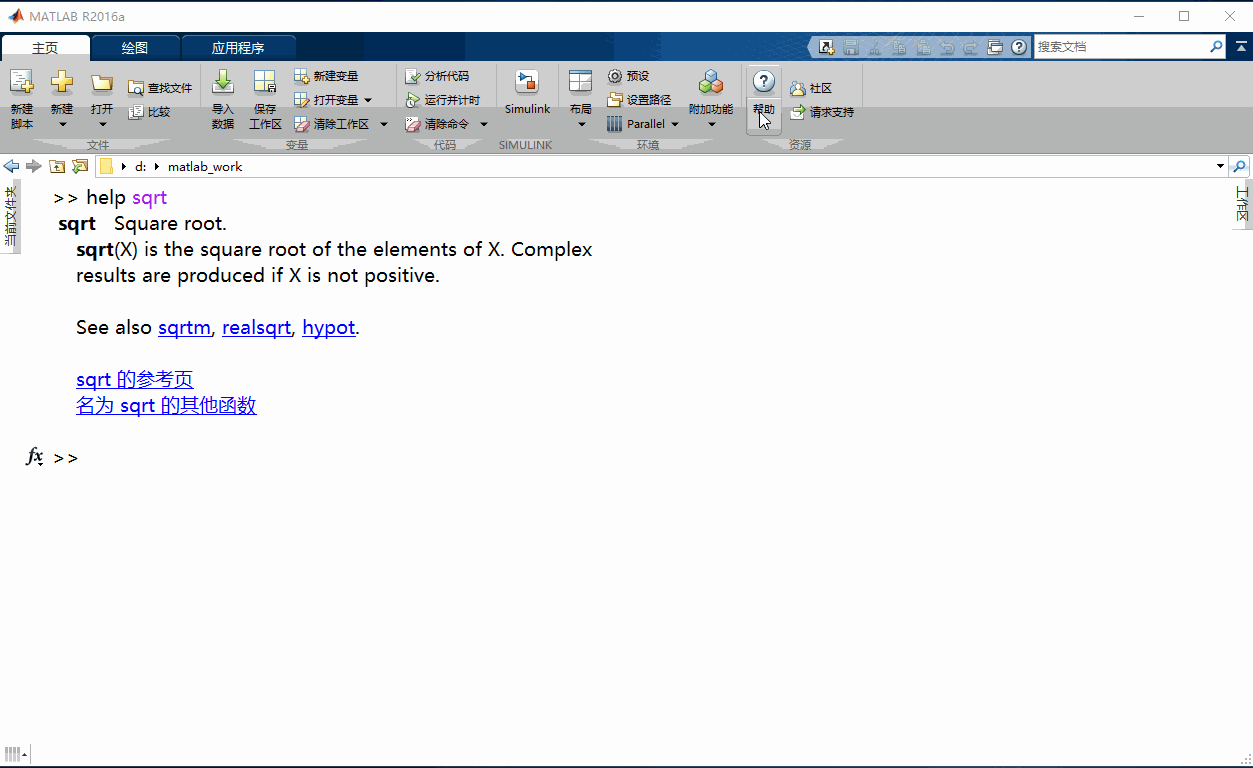Click 分析代码 (Analyze Code)
The image size is (1253, 768).
click(x=437, y=76)
